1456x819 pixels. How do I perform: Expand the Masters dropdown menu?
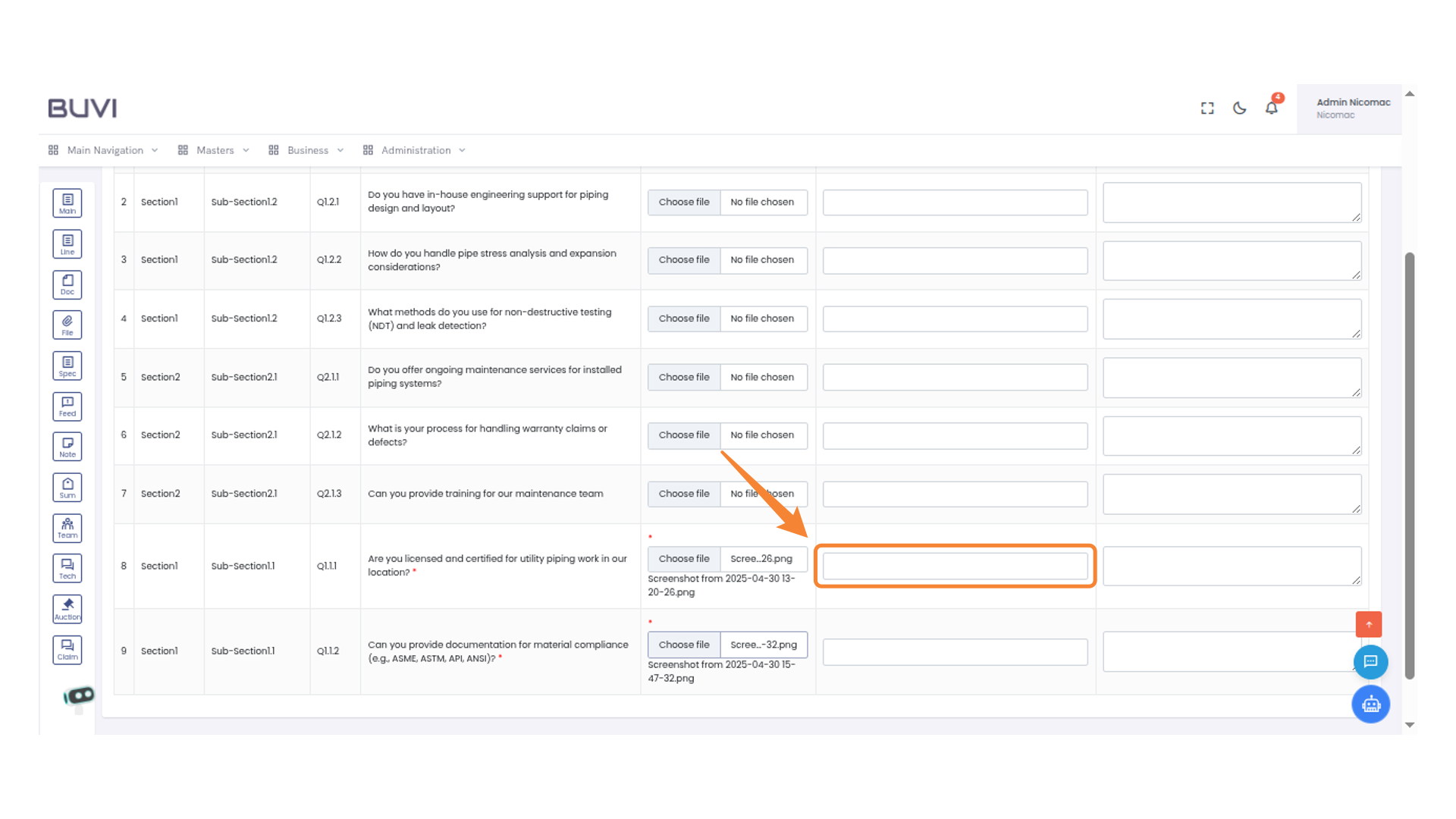tap(214, 150)
